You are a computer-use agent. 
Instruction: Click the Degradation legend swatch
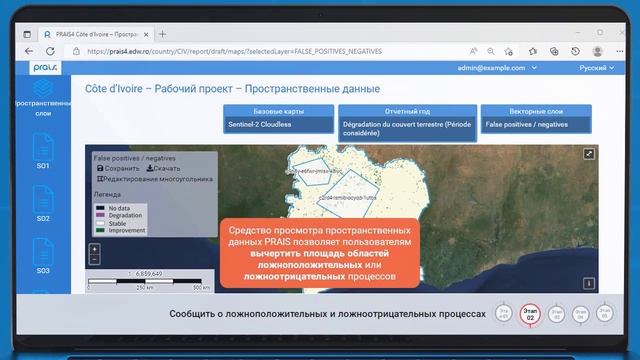pos(100,215)
